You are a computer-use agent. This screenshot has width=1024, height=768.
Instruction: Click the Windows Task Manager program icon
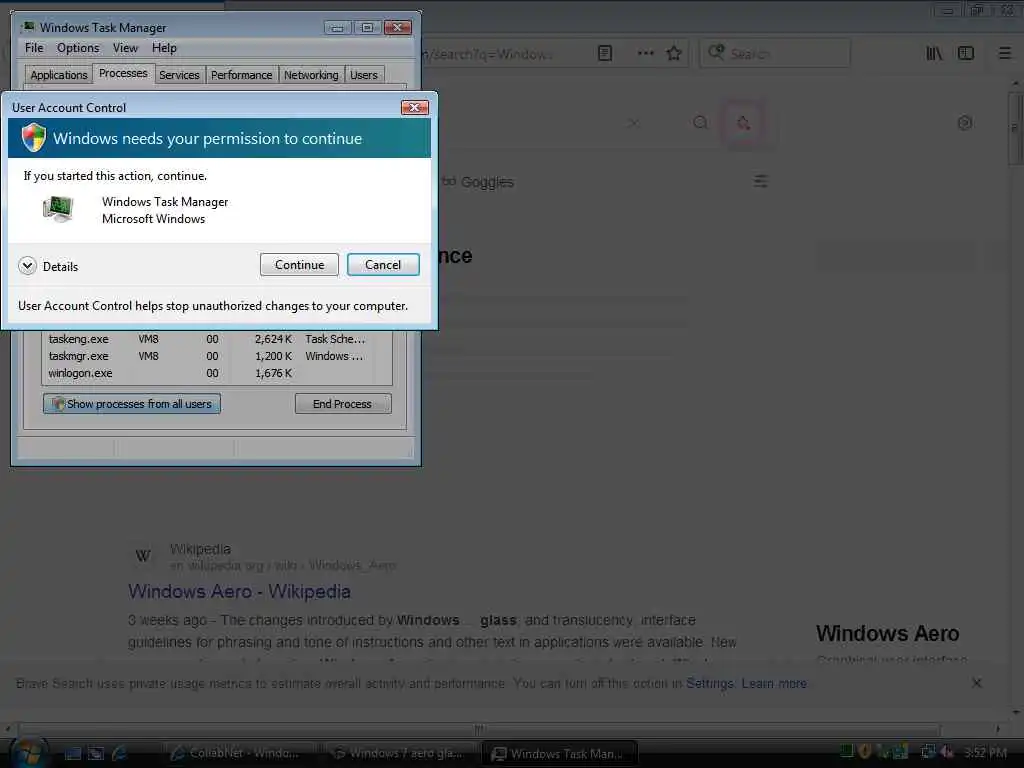(x=58, y=210)
